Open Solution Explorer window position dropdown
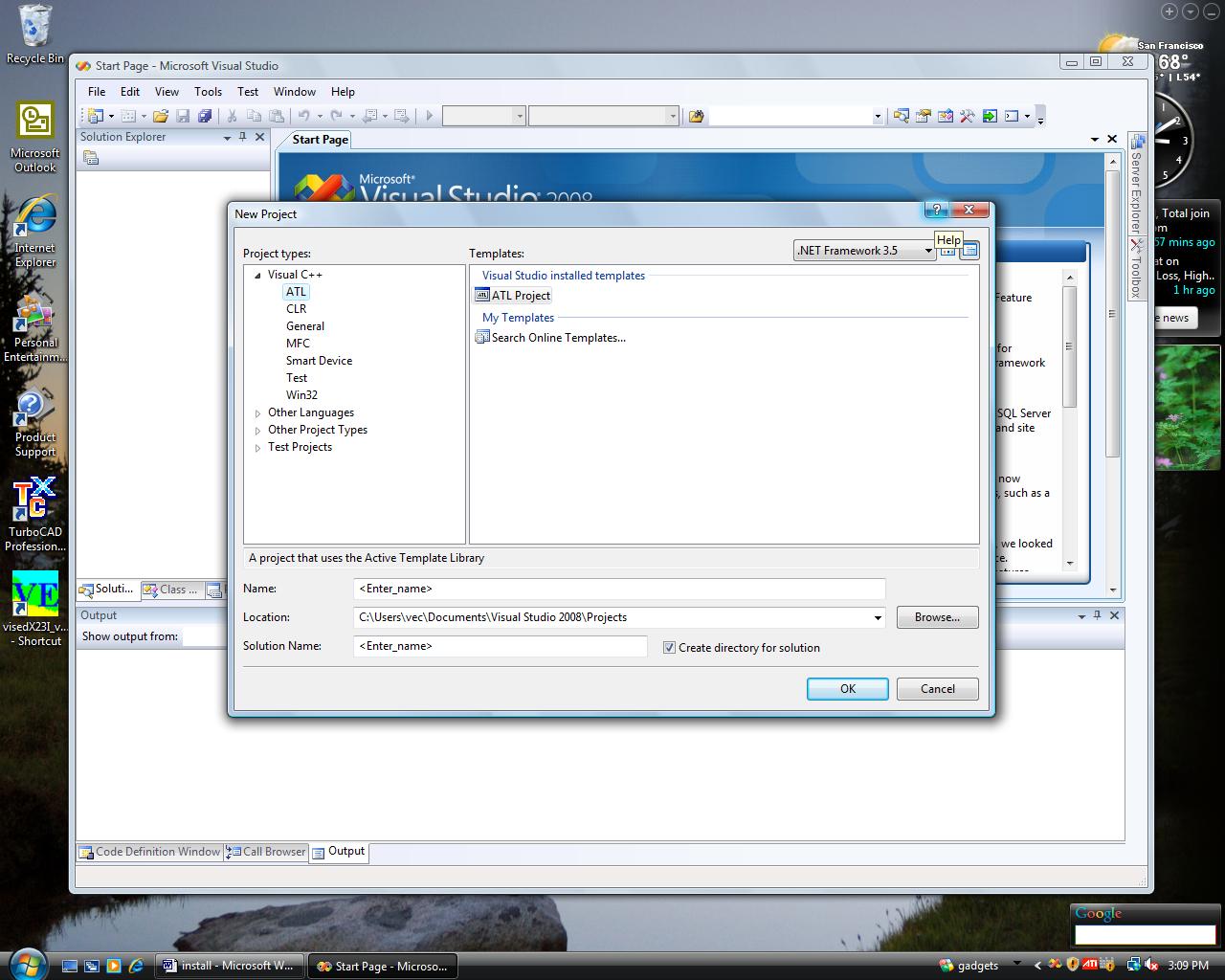Screen dimensions: 1225x980 (228, 138)
